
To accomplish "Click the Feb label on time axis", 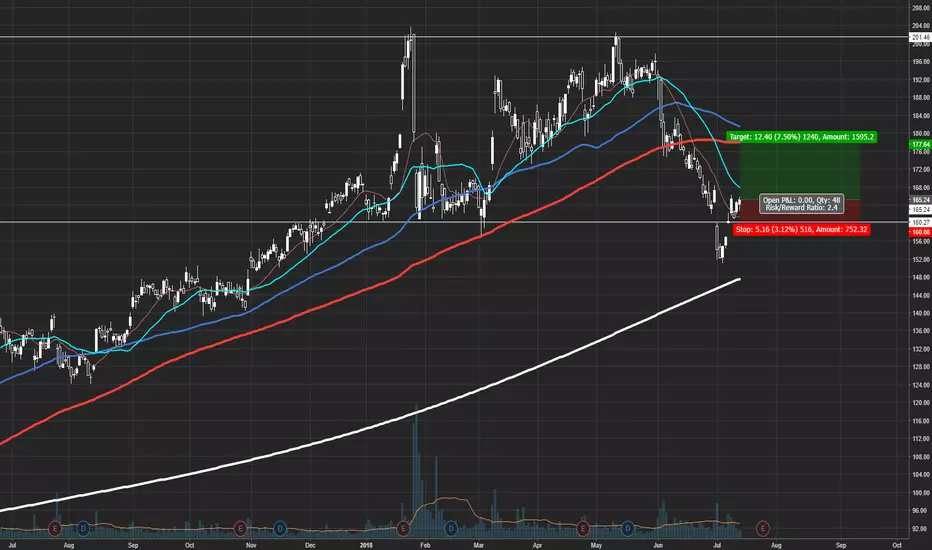I will tap(425, 545).
